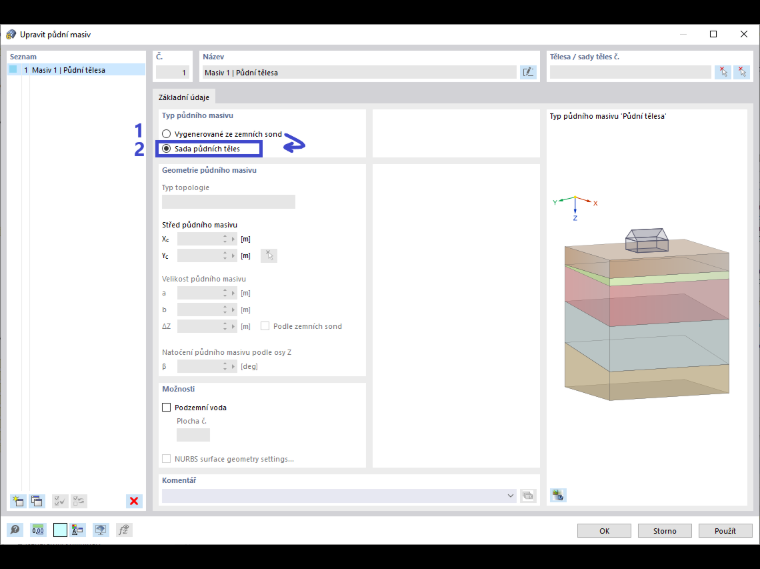Select 'Vygenerované ze zemních sond' radio option
The image size is (760, 569).
pos(166,134)
